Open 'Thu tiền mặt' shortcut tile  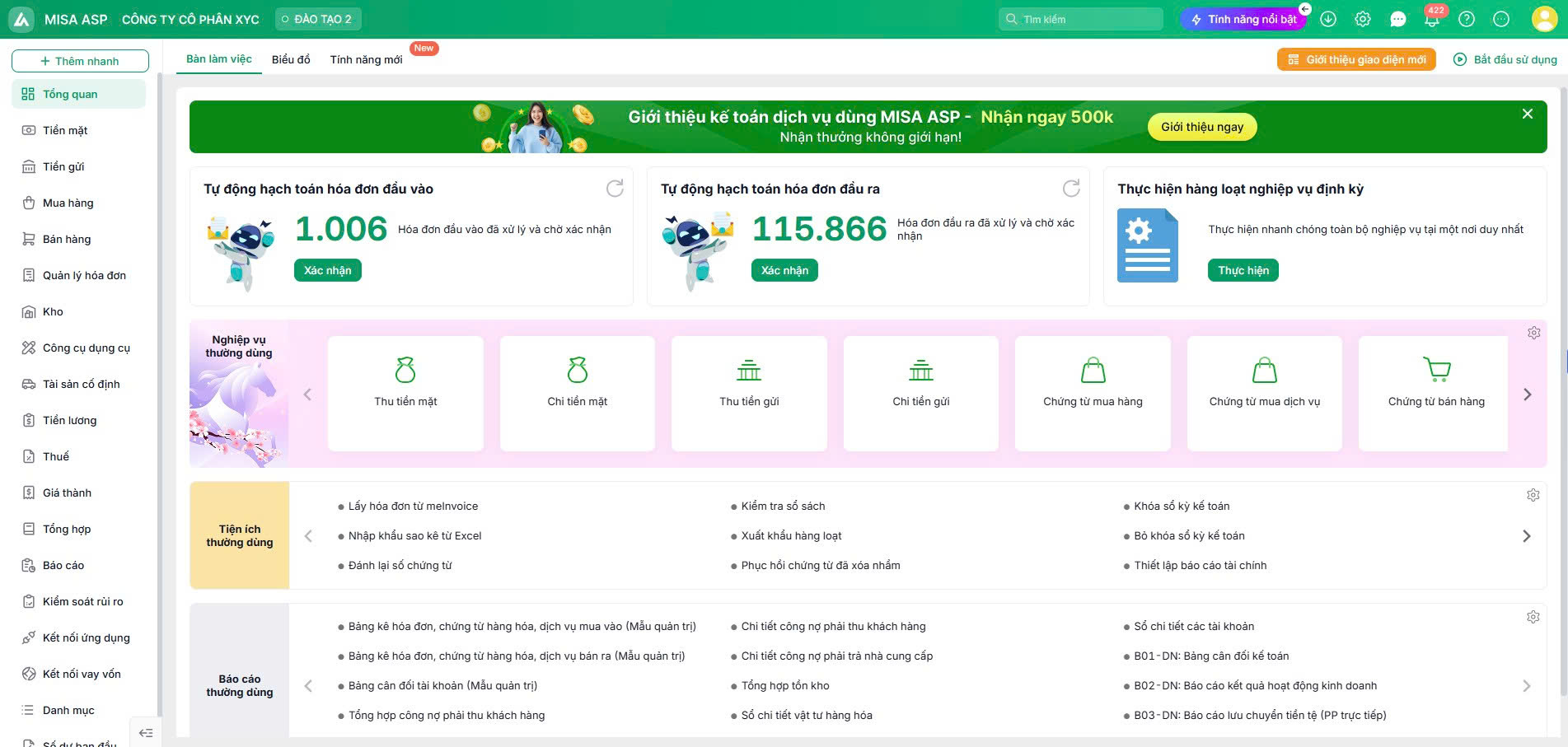coord(405,393)
